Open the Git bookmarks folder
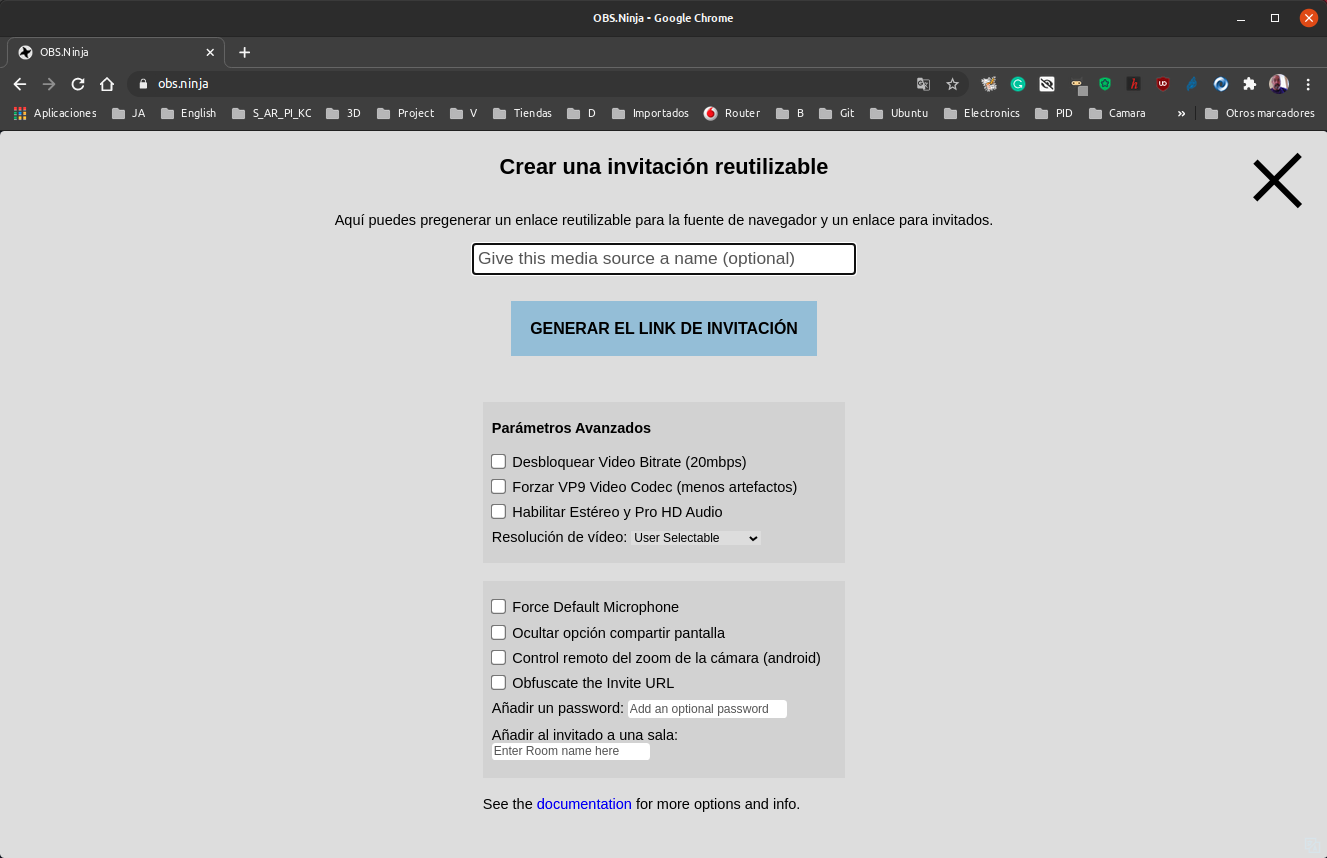The height and width of the screenshot is (858, 1327). click(x=836, y=113)
